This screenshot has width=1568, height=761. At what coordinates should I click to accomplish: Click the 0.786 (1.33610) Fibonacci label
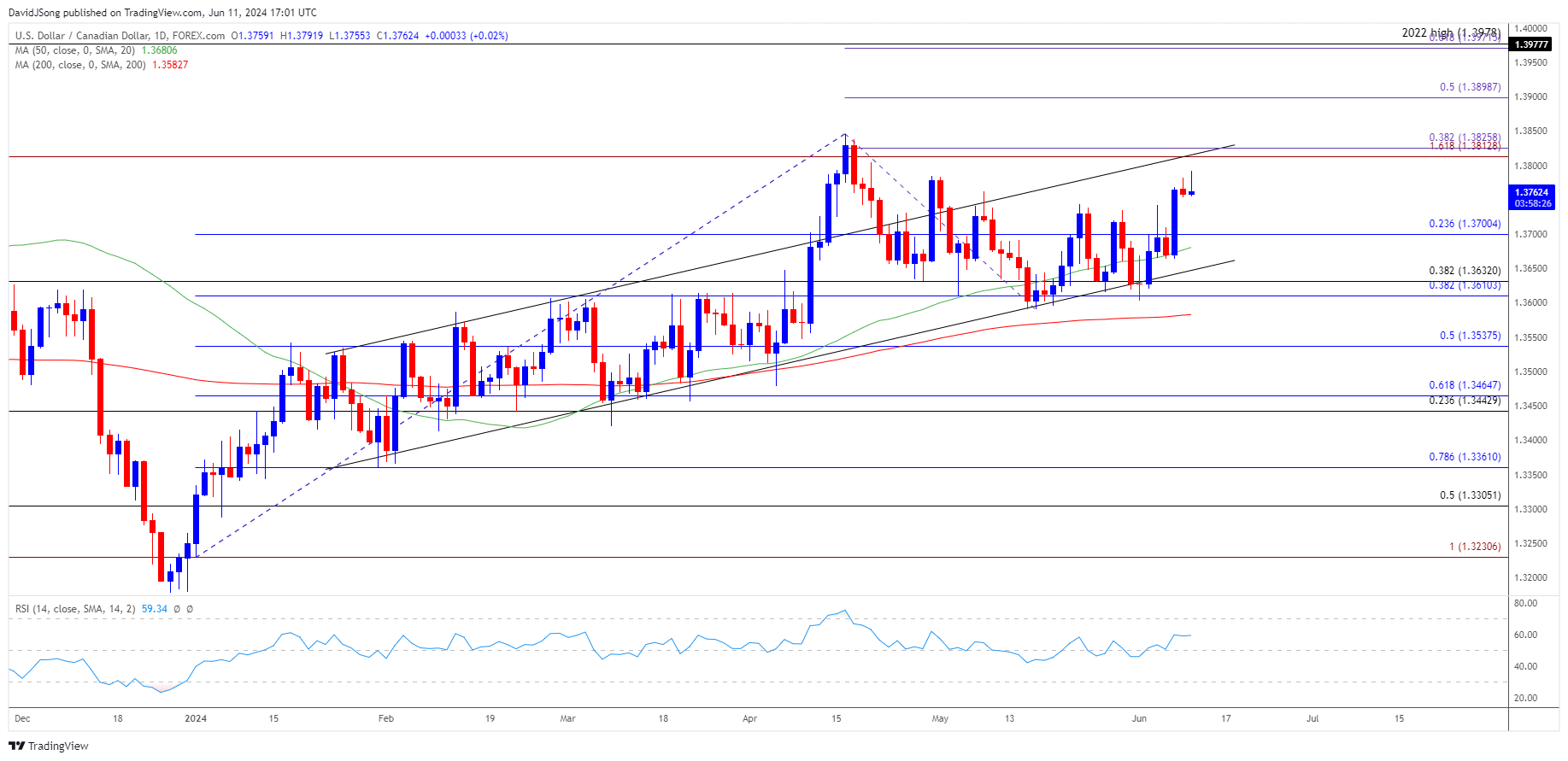[1465, 457]
